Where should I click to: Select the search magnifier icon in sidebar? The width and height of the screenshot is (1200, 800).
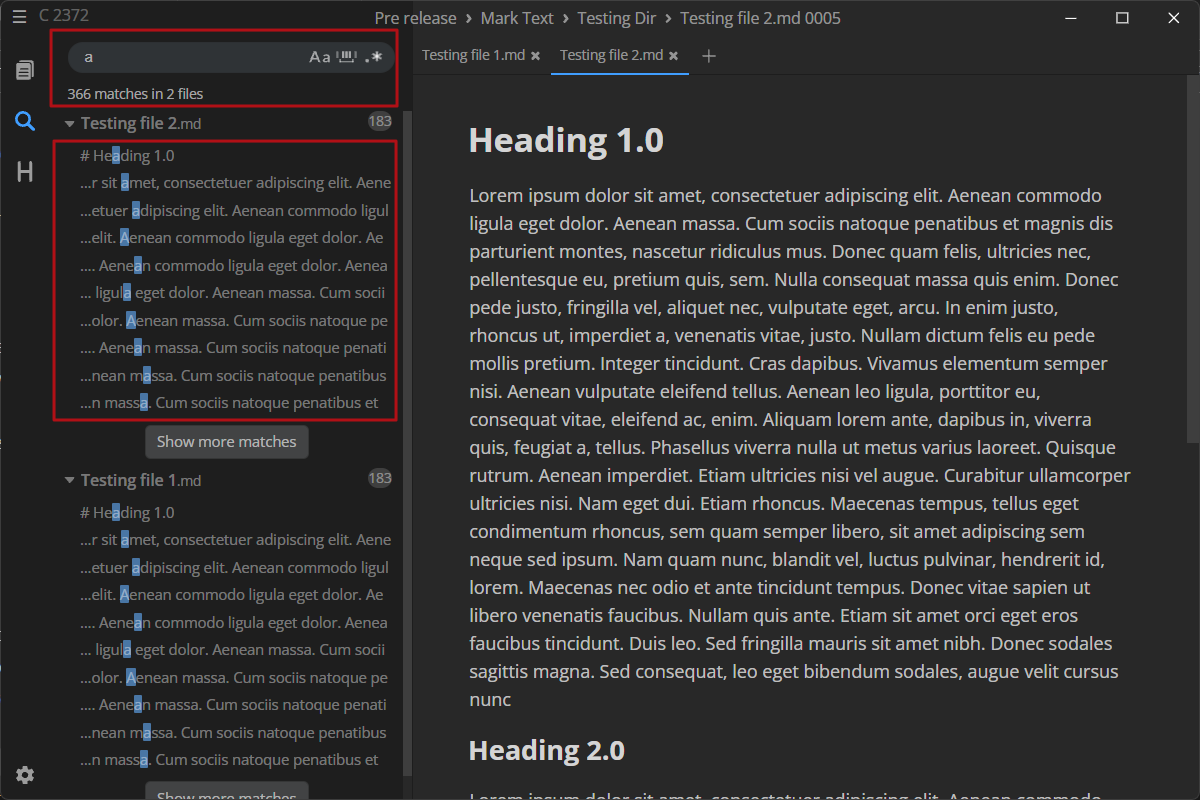[x=24, y=121]
